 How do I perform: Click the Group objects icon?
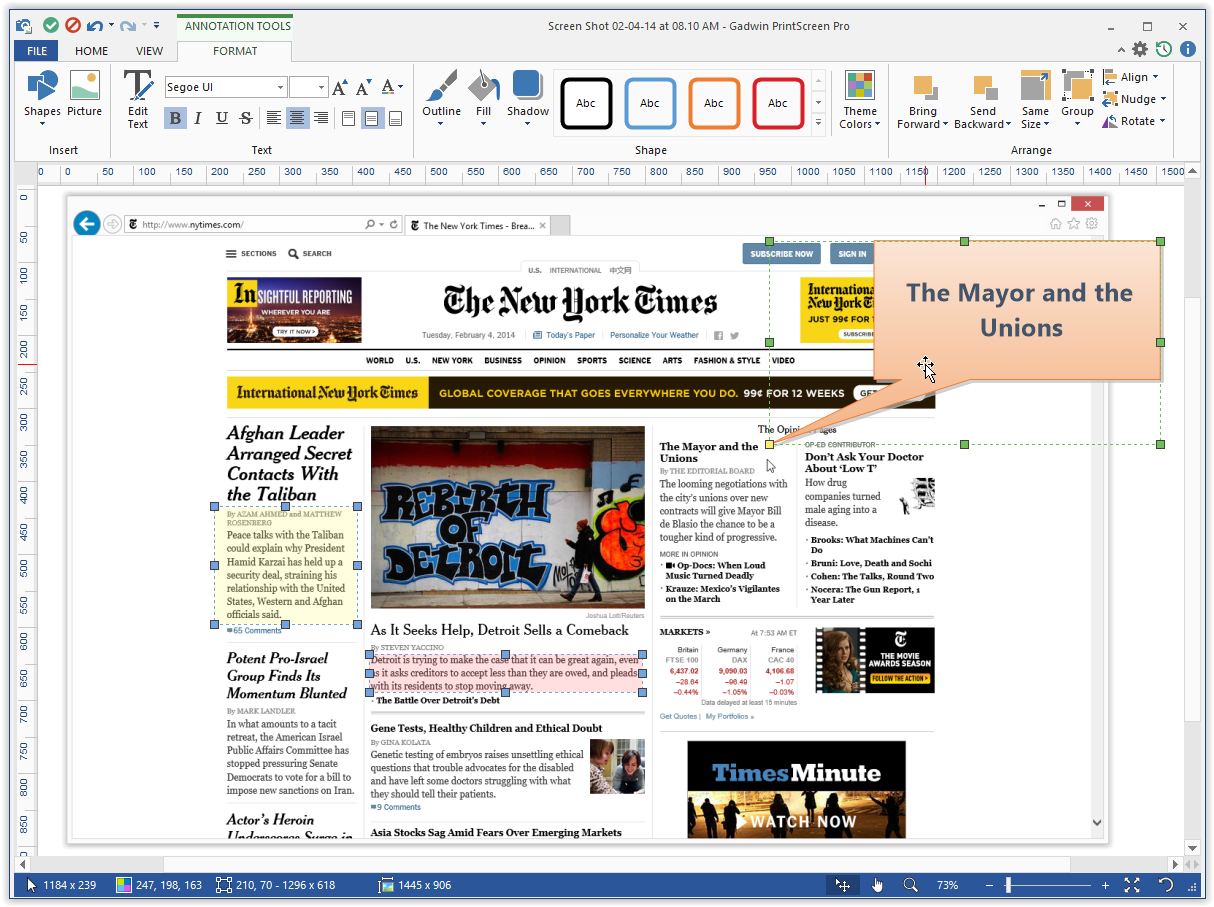[1077, 97]
